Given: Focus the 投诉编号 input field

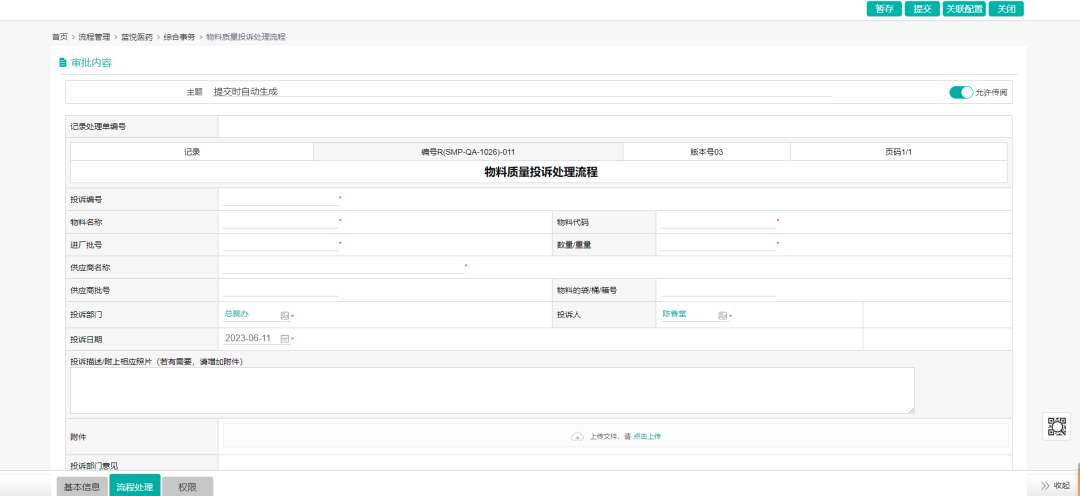Looking at the screenshot, I should click(281, 199).
